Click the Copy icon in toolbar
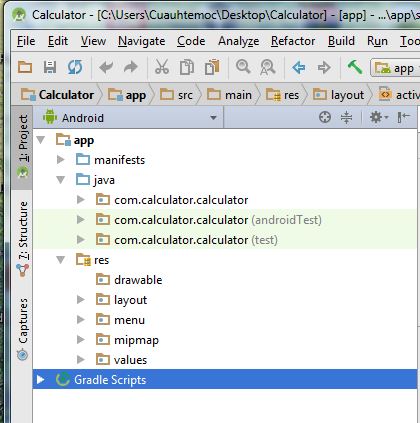Viewport: 420px width, 423px height. point(187,67)
